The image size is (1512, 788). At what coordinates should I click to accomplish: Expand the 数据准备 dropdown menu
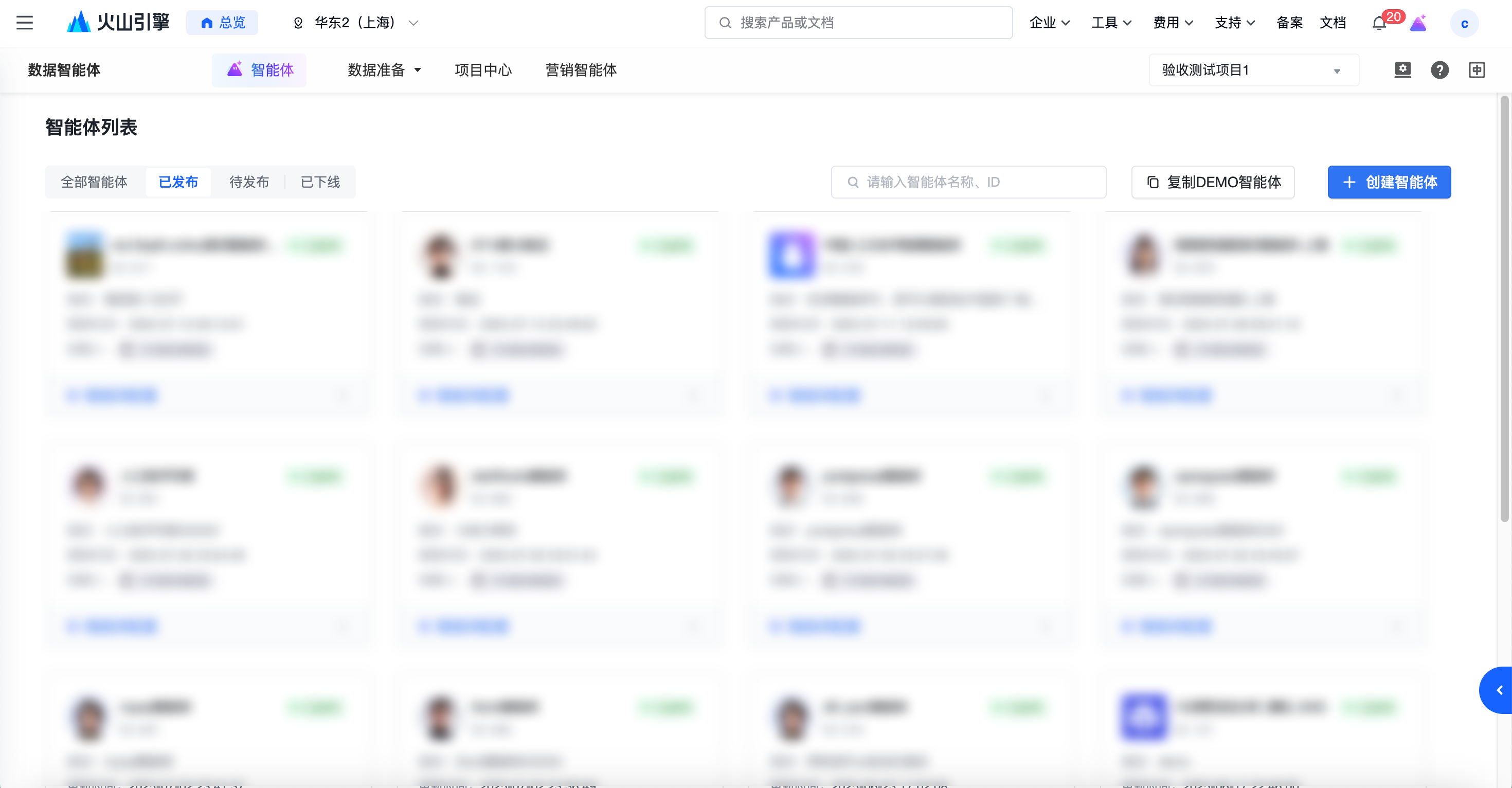point(384,70)
